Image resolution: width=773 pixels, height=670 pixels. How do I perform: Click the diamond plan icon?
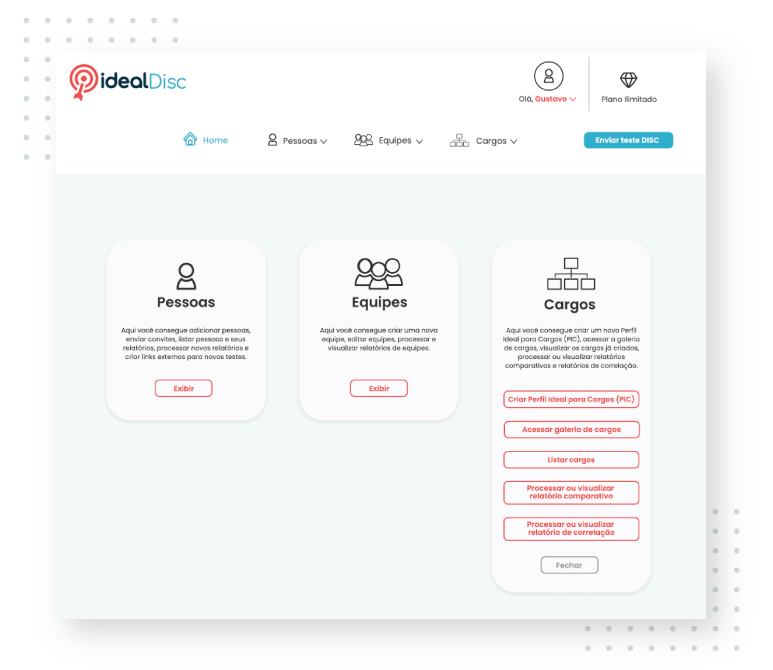click(x=629, y=79)
